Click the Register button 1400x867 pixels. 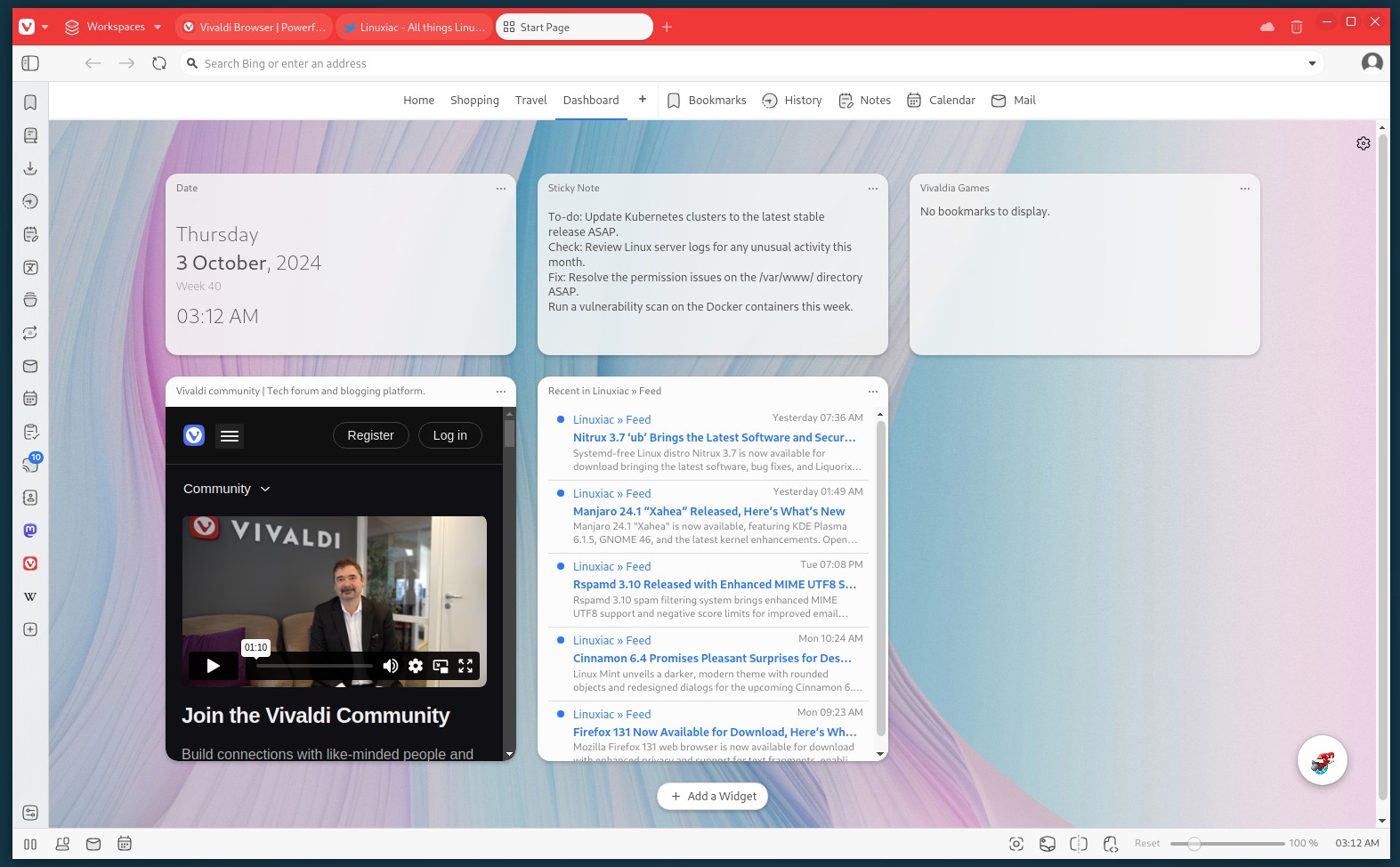(x=370, y=435)
